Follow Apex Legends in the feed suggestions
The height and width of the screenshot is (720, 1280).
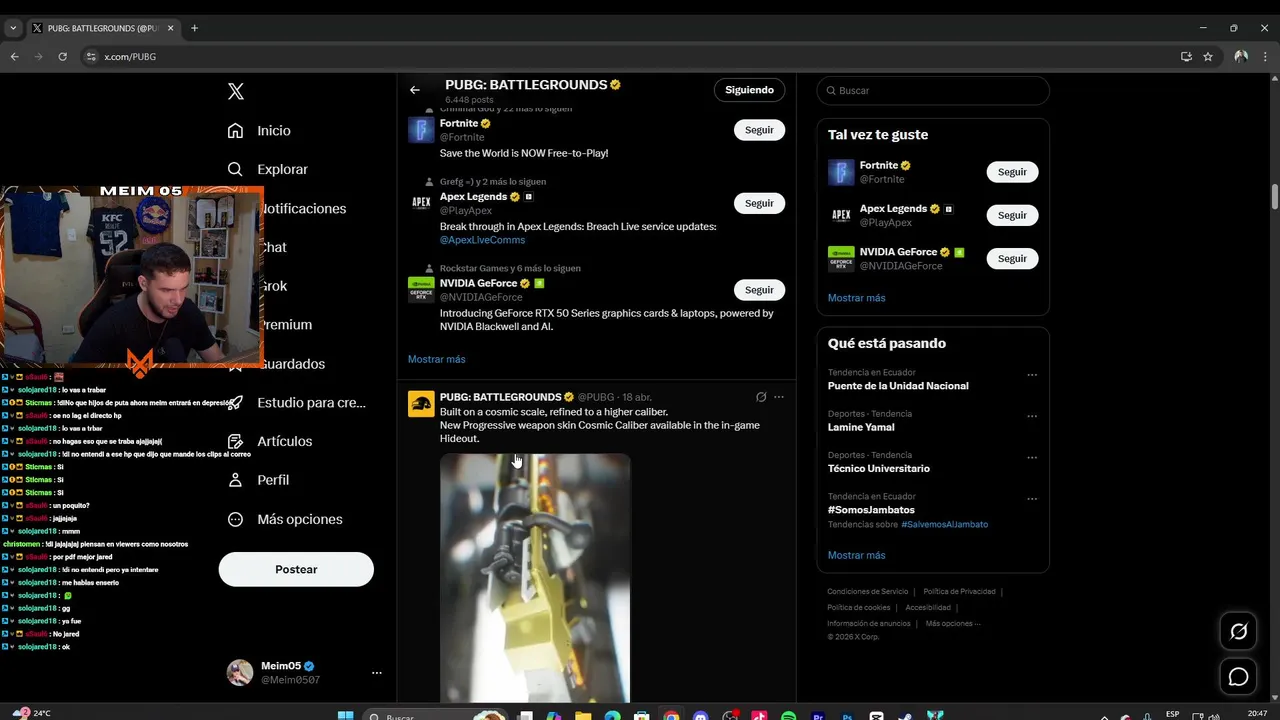[759, 203]
